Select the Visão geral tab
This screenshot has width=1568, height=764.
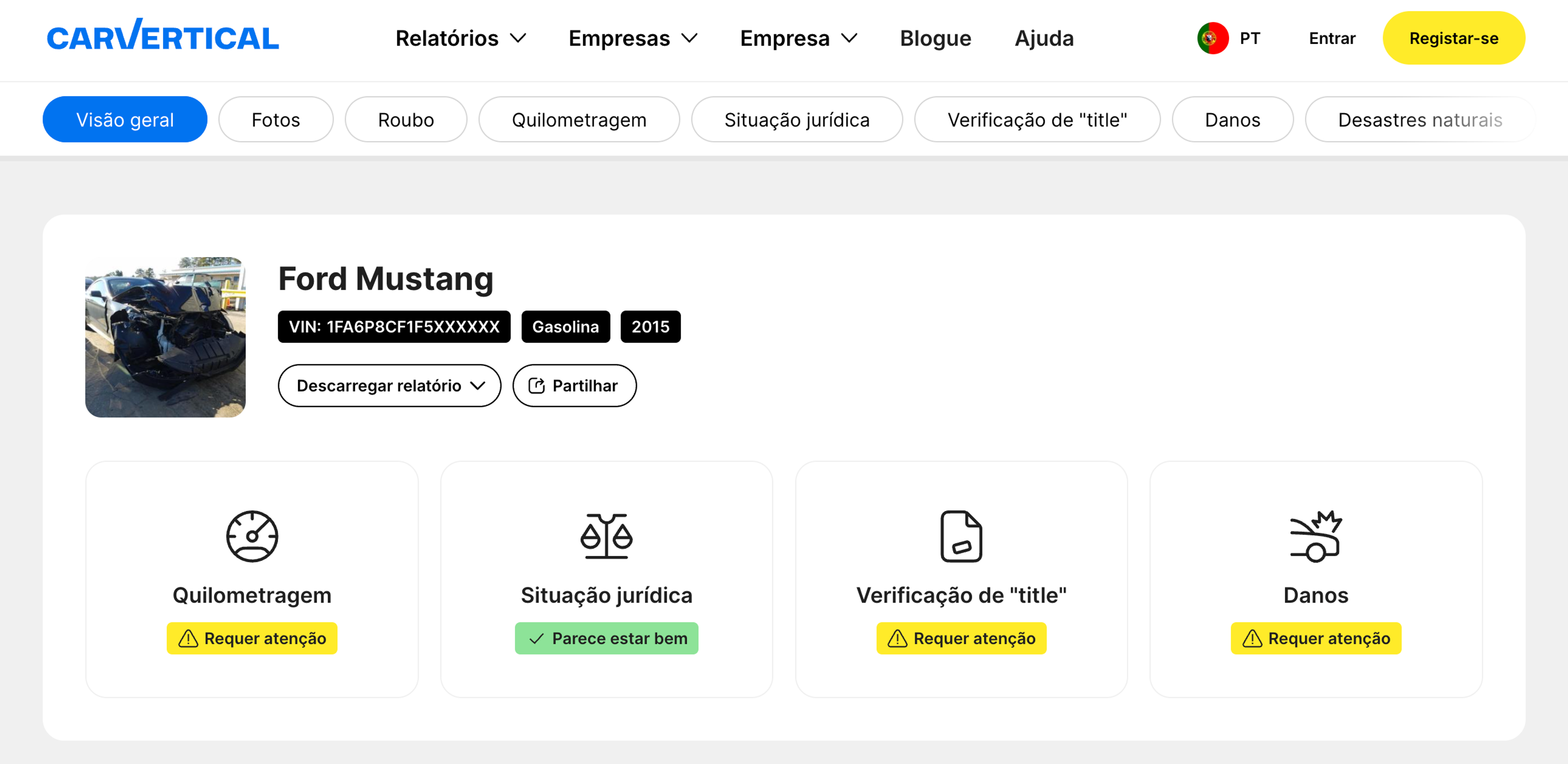point(125,119)
